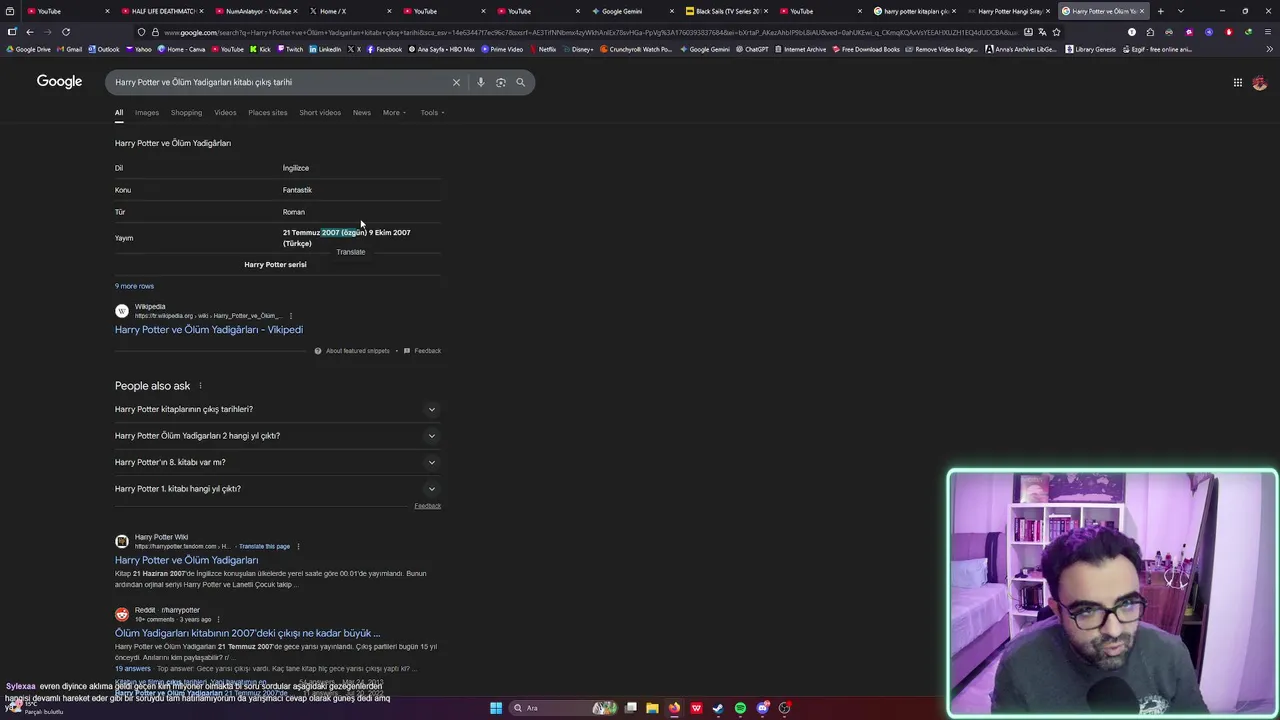This screenshot has height=720, width=1280.
Task: Switch to Shopping results tab
Action: coord(186,112)
